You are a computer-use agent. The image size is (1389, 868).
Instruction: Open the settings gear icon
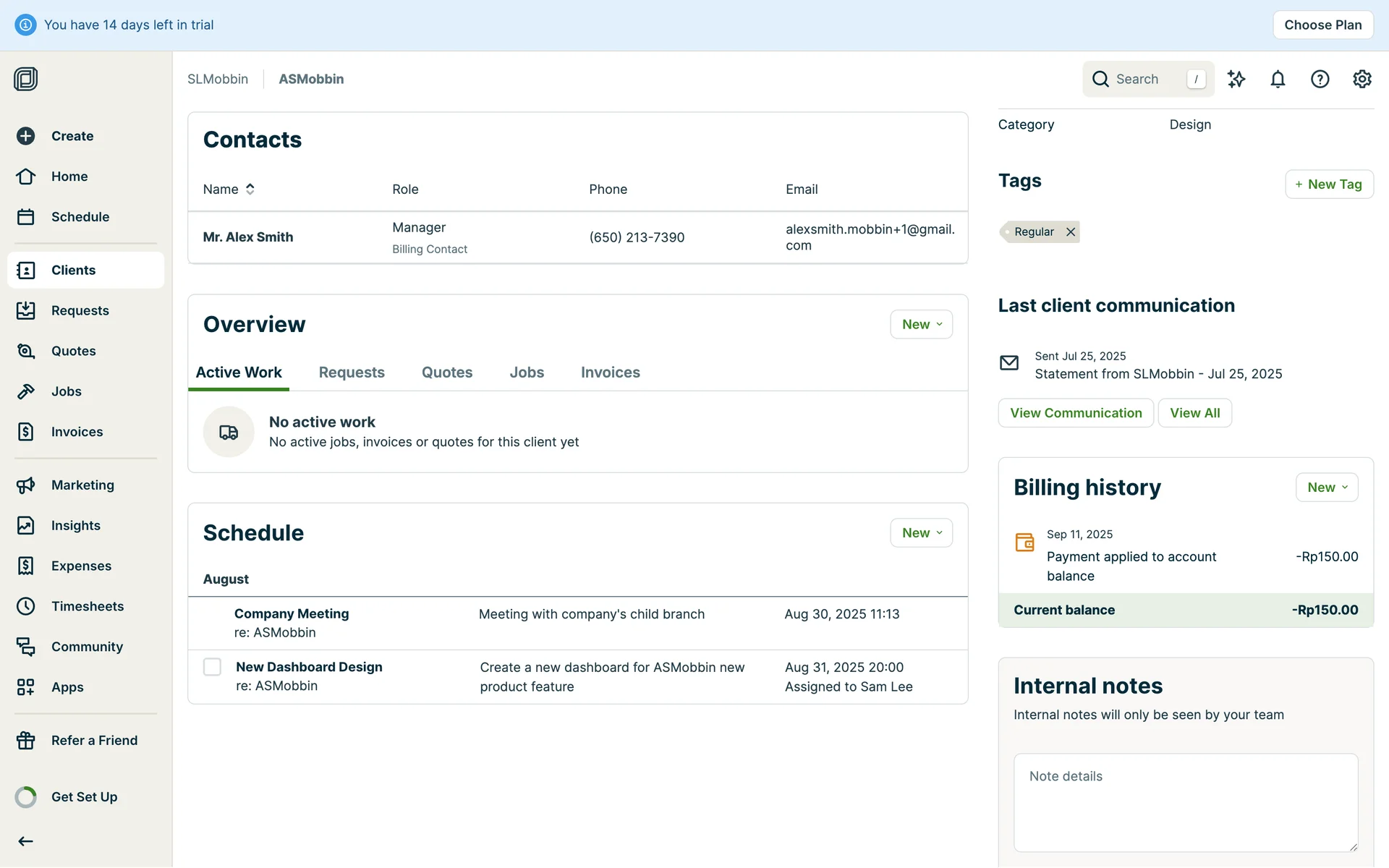coord(1362,79)
